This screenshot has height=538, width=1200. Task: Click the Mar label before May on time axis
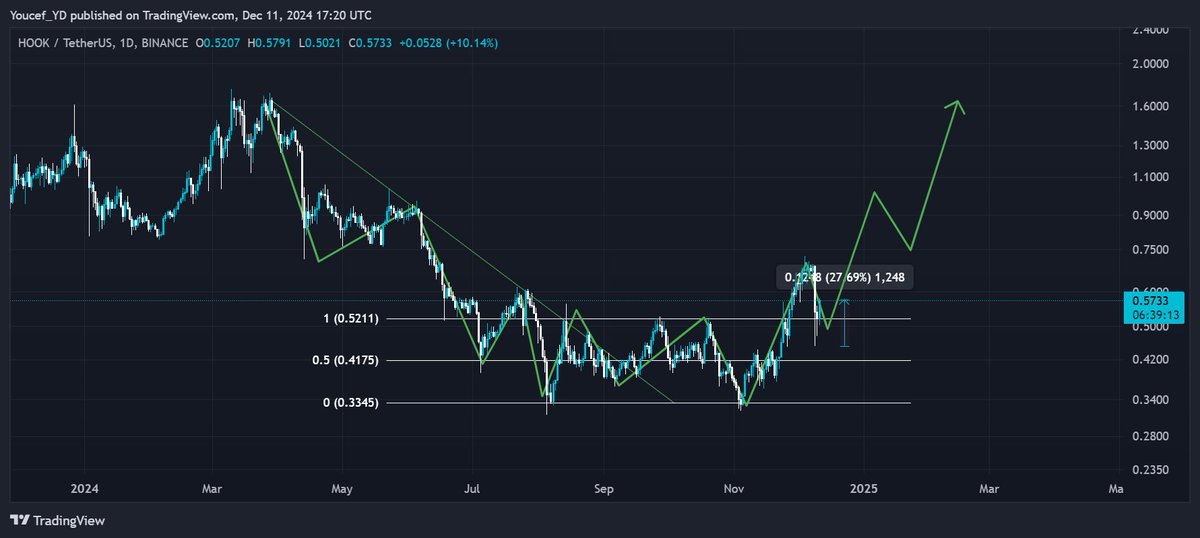(212, 489)
